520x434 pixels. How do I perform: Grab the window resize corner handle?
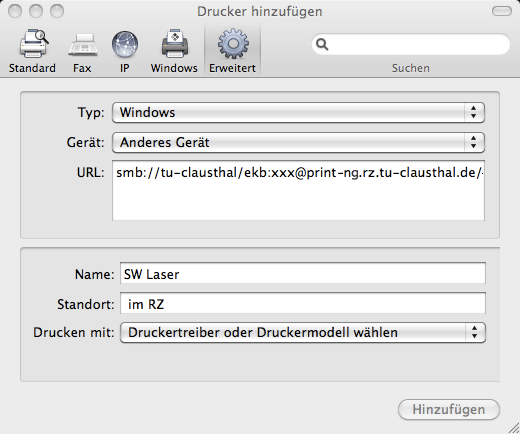point(514,428)
